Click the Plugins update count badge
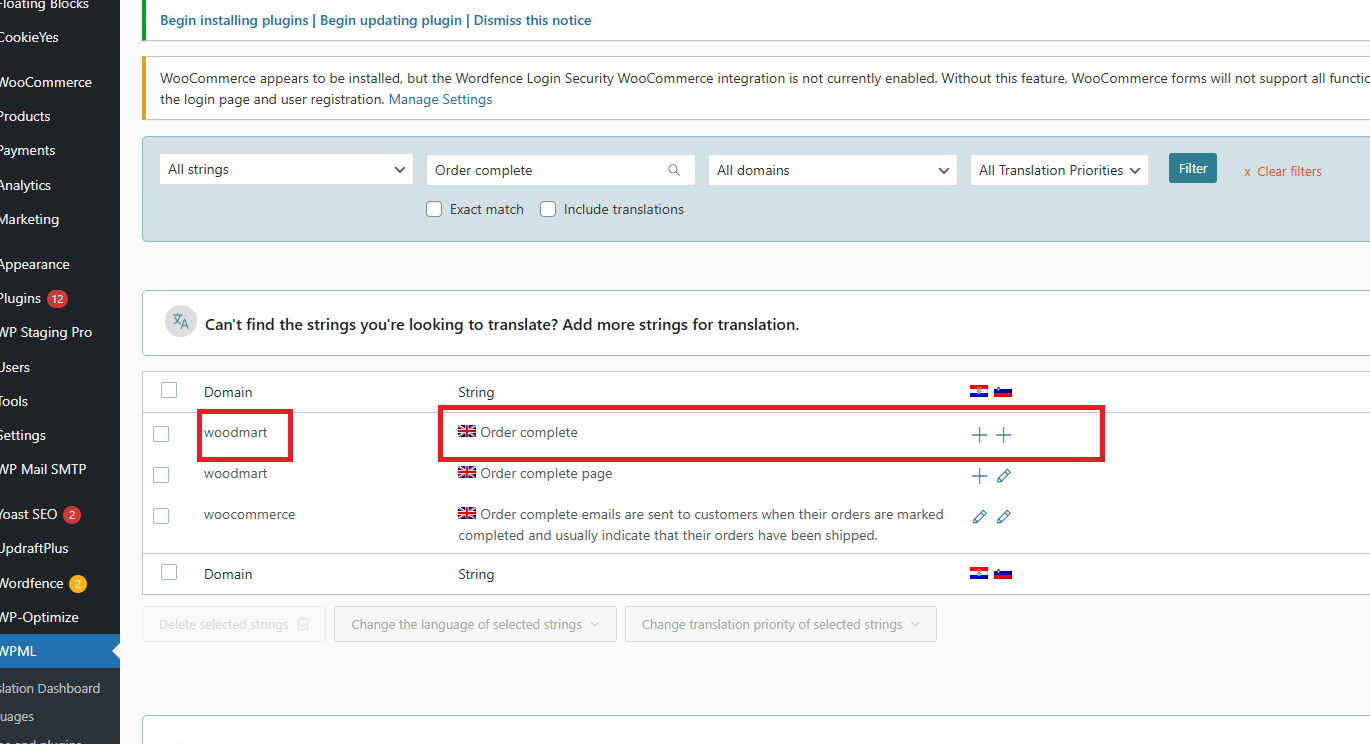The image size is (1370, 744). pos(57,299)
